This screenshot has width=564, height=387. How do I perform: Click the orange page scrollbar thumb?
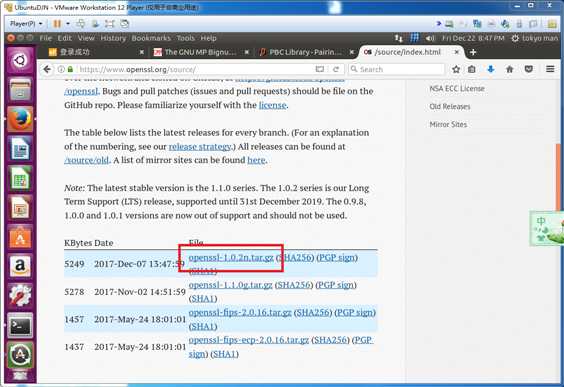point(558,177)
